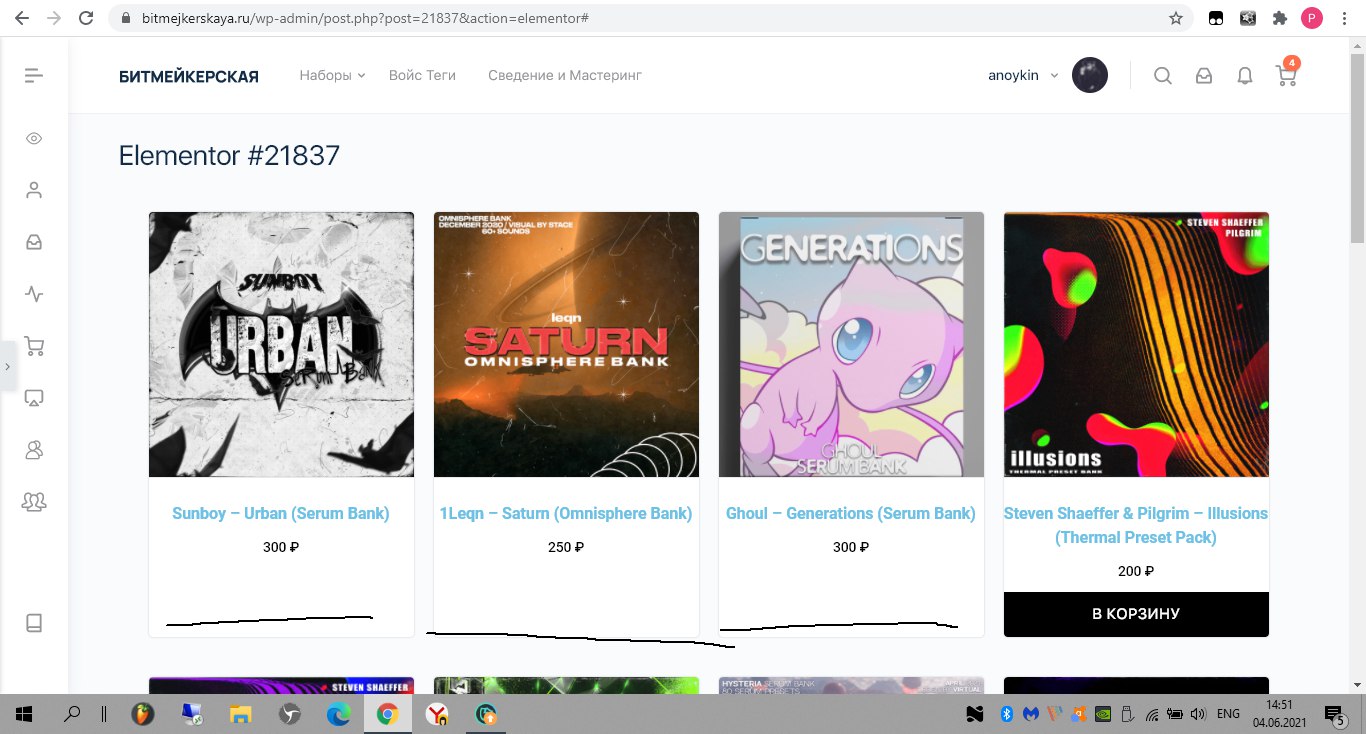Click the Sunboy Urban product cover
1366x734 pixels.
pyautogui.click(x=281, y=344)
